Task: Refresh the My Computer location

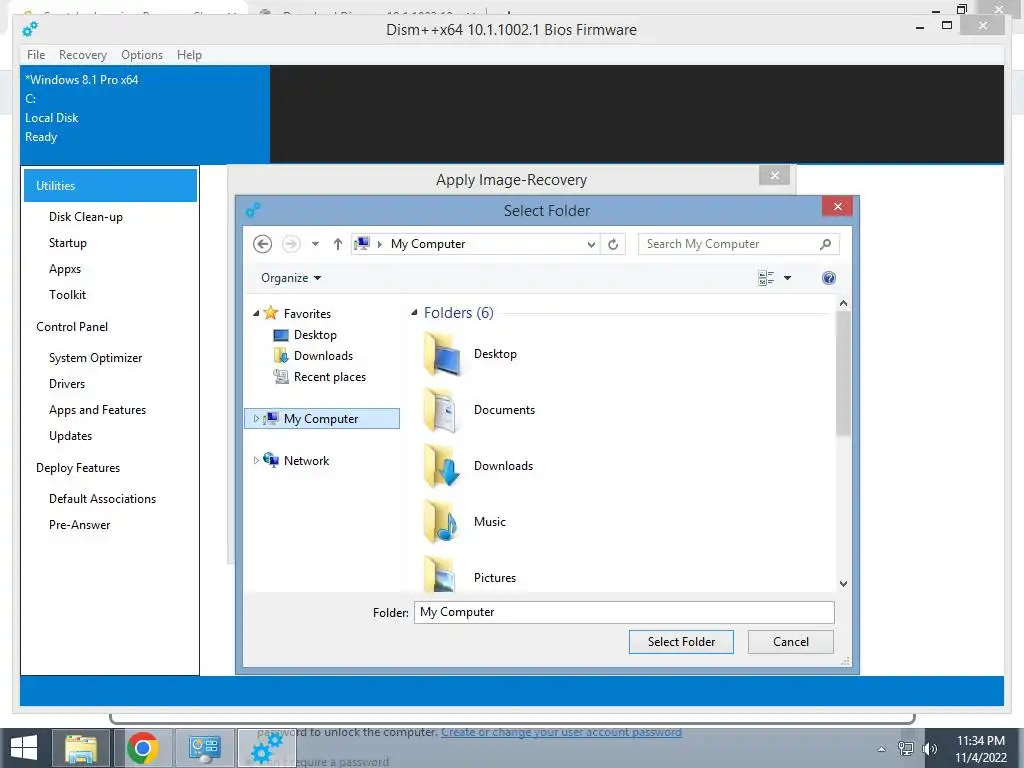Action: tap(613, 244)
